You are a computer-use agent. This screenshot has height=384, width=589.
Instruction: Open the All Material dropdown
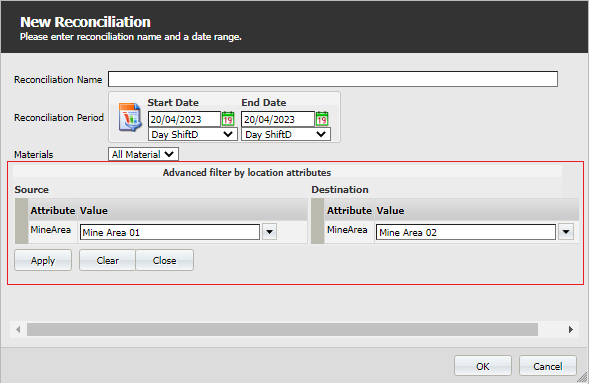(143, 154)
